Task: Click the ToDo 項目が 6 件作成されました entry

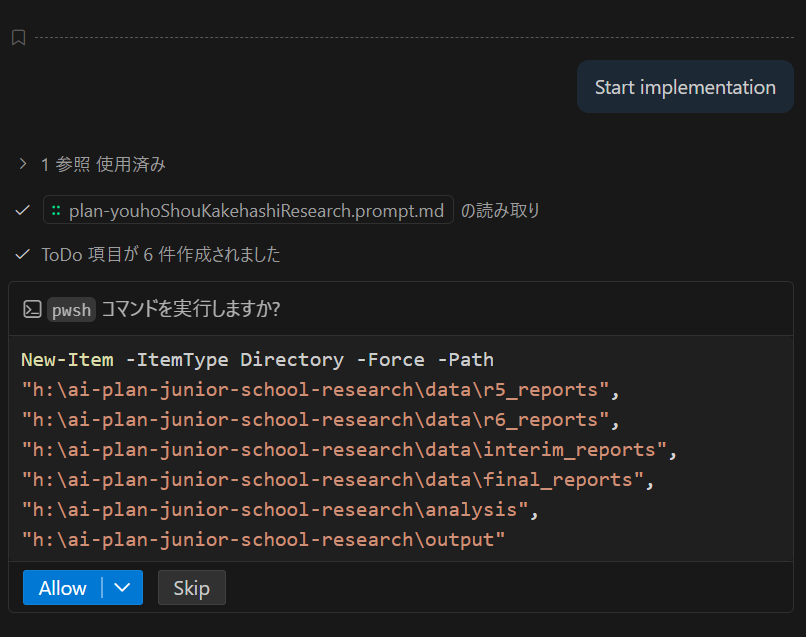Action: (160, 255)
